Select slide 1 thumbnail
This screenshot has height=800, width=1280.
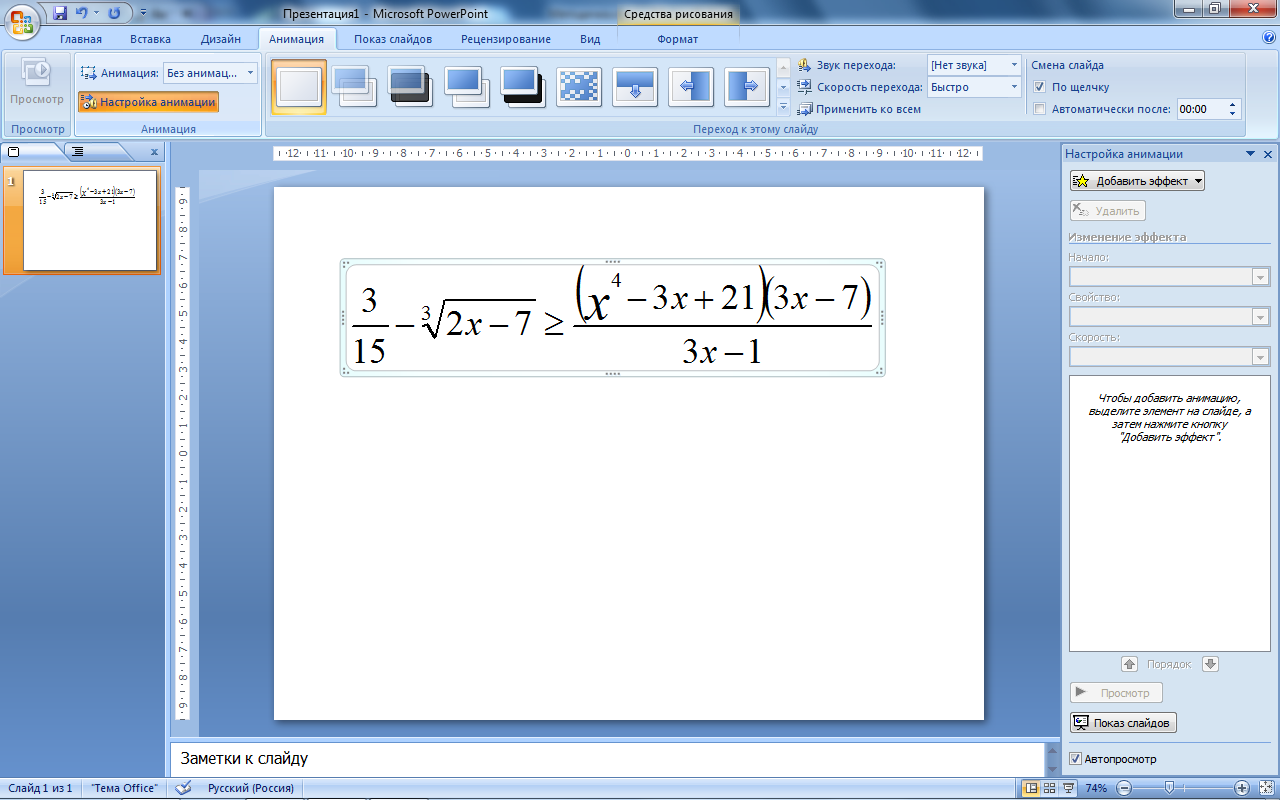(x=90, y=220)
